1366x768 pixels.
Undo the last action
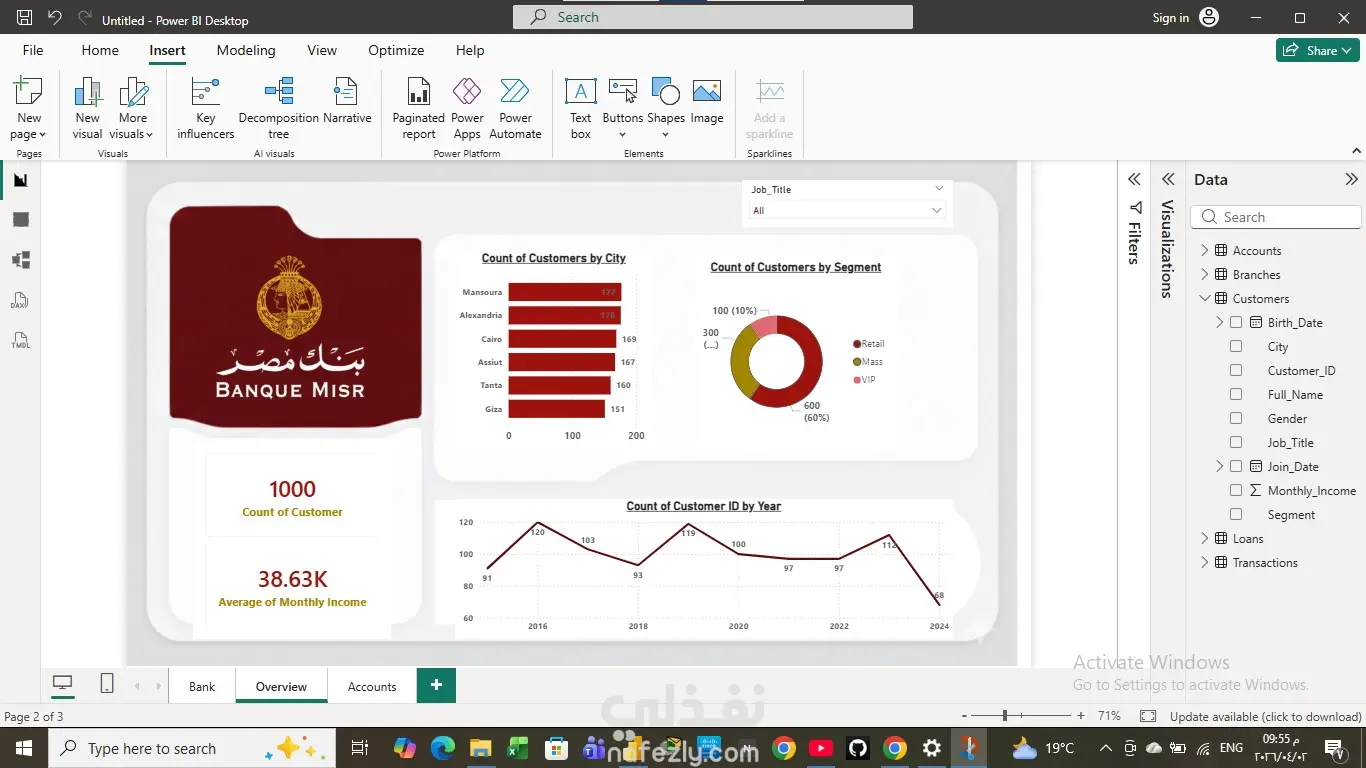(x=55, y=18)
